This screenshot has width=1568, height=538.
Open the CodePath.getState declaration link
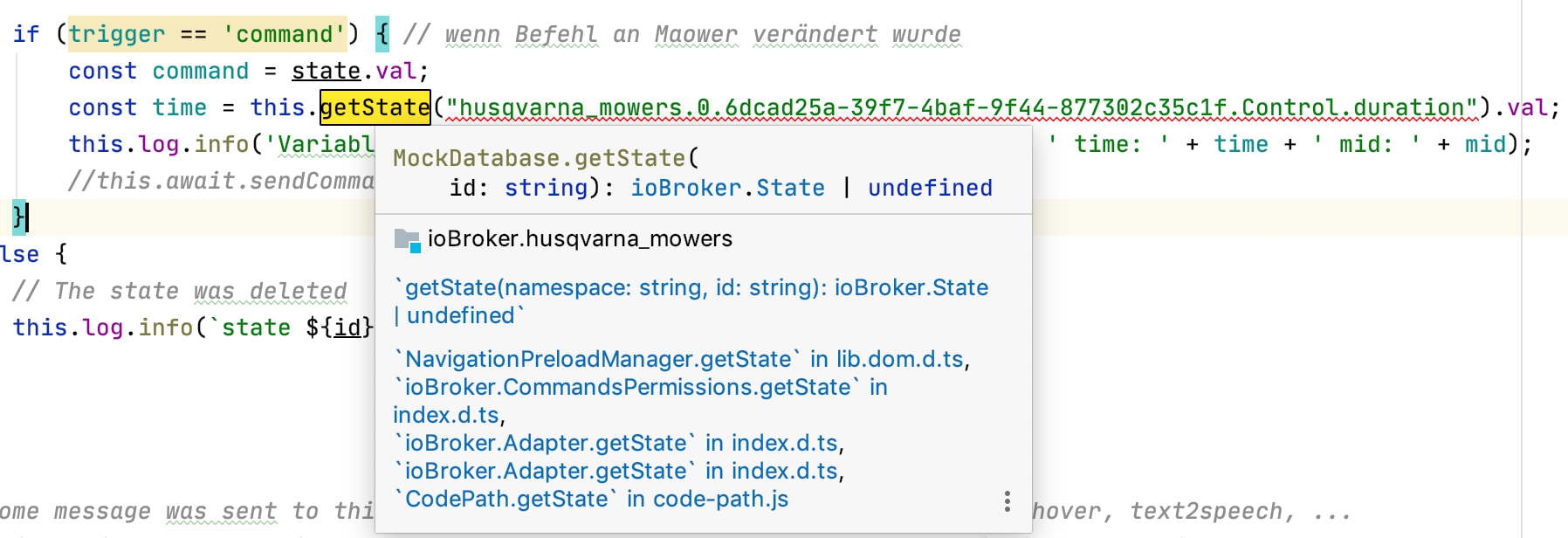[506, 499]
